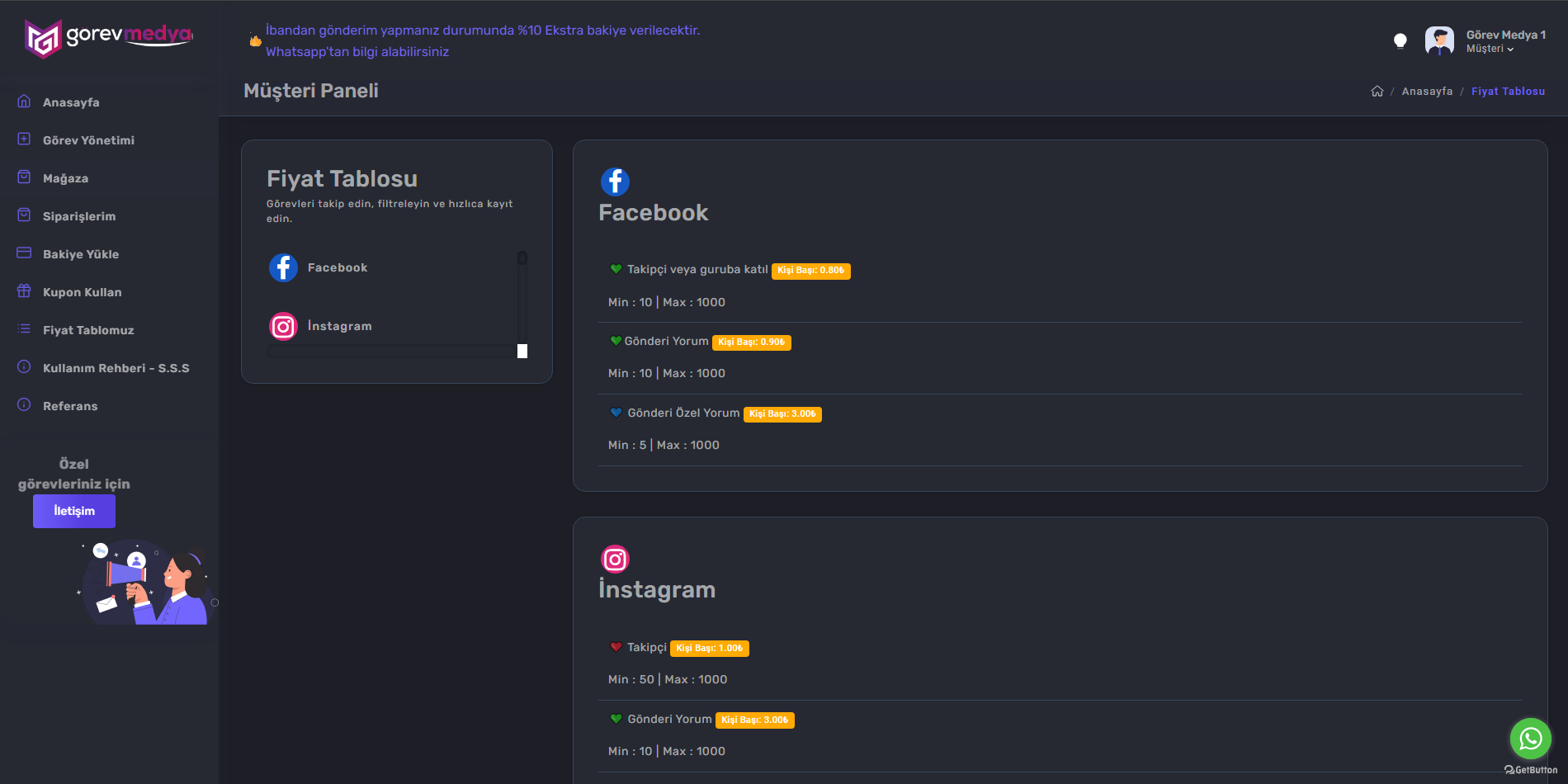This screenshot has height=784, width=1568.
Task: Click the Kupon Kullan gift icon
Action: 24,291
